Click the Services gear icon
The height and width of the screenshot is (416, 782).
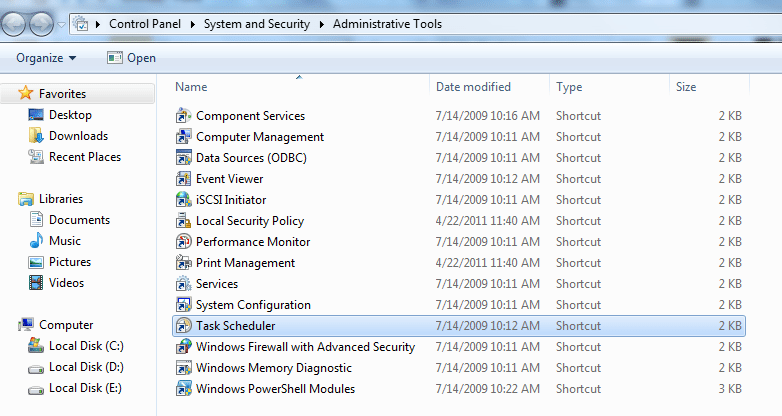(184, 284)
